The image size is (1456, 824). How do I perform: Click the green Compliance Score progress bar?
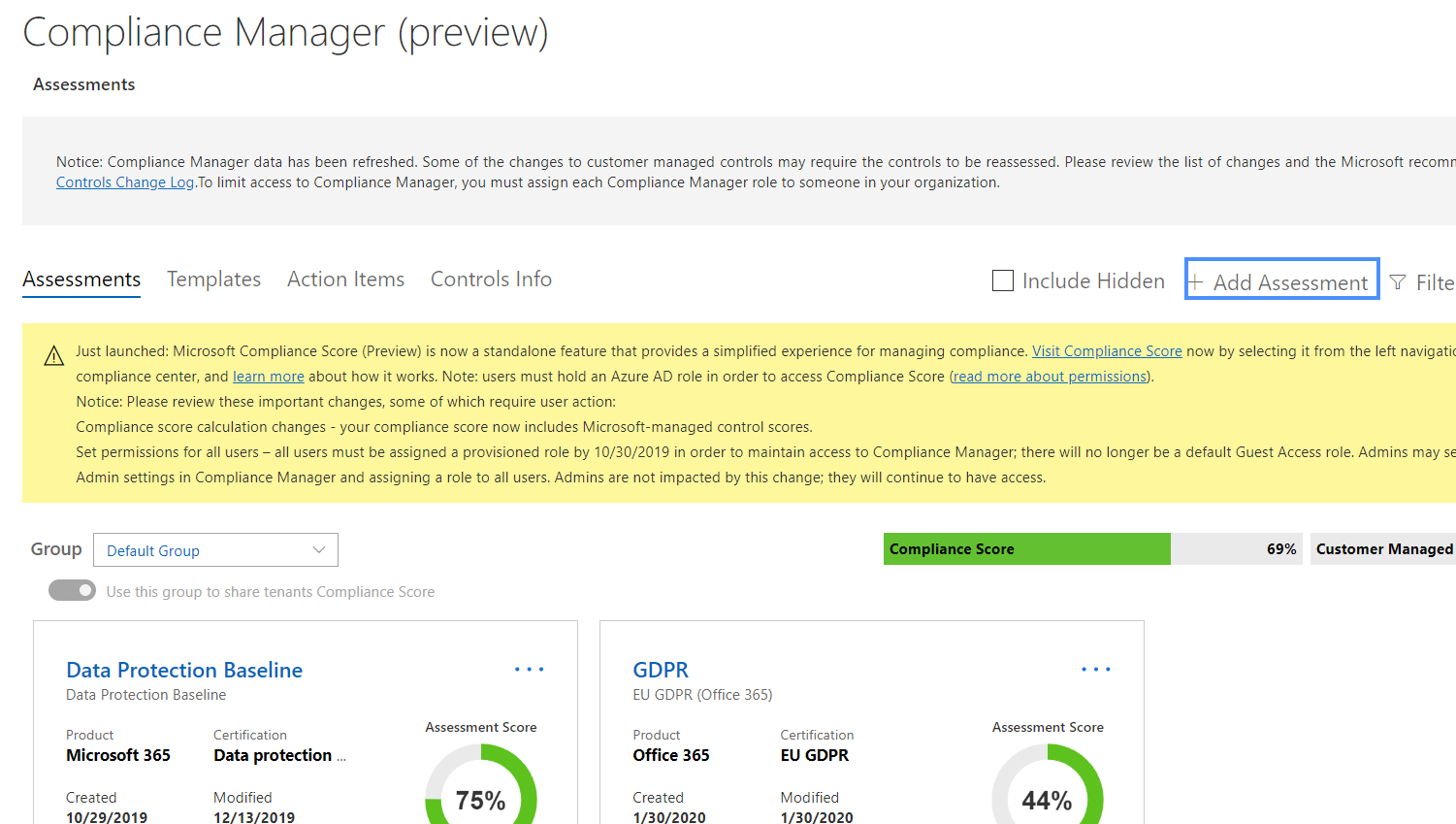[1026, 549]
